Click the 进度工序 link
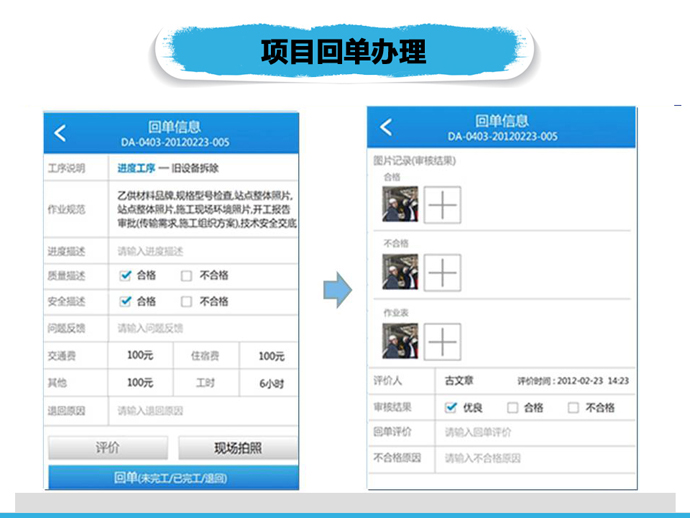The width and height of the screenshot is (690, 518). (137, 168)
